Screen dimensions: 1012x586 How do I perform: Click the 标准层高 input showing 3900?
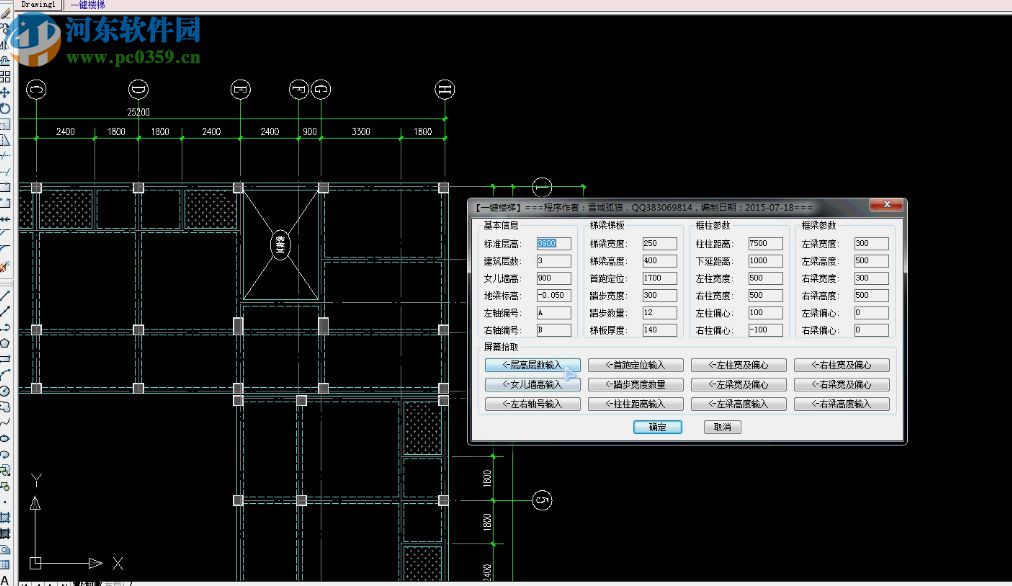[553, 243]
